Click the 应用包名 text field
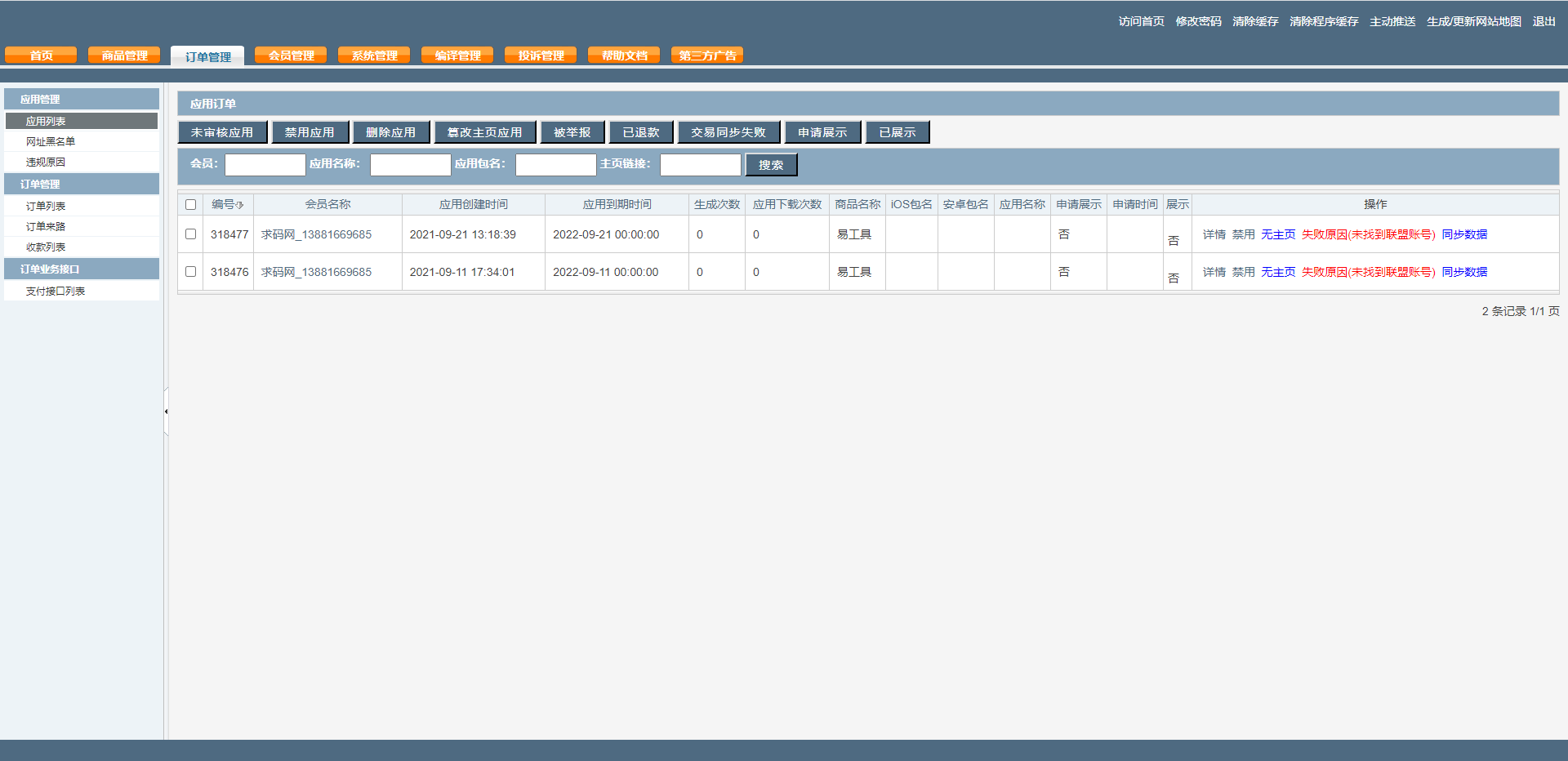Viewport: 1568px width, 761px height. (555, 165)
